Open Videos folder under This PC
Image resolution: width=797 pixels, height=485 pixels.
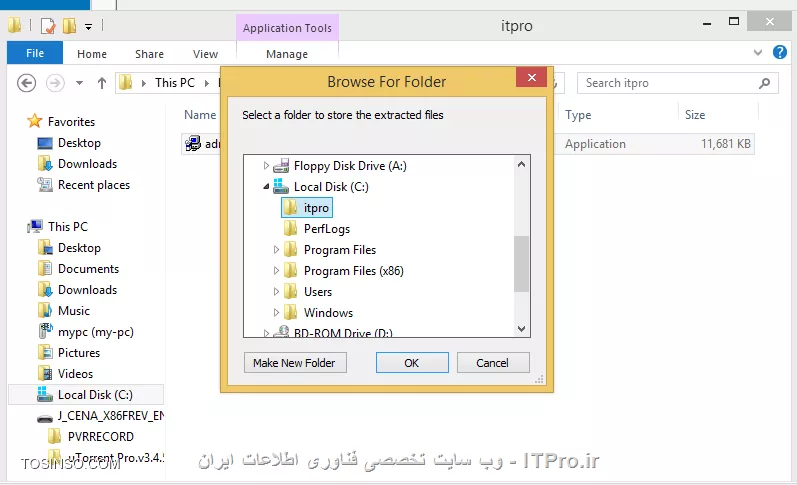[x=75, y=374]
